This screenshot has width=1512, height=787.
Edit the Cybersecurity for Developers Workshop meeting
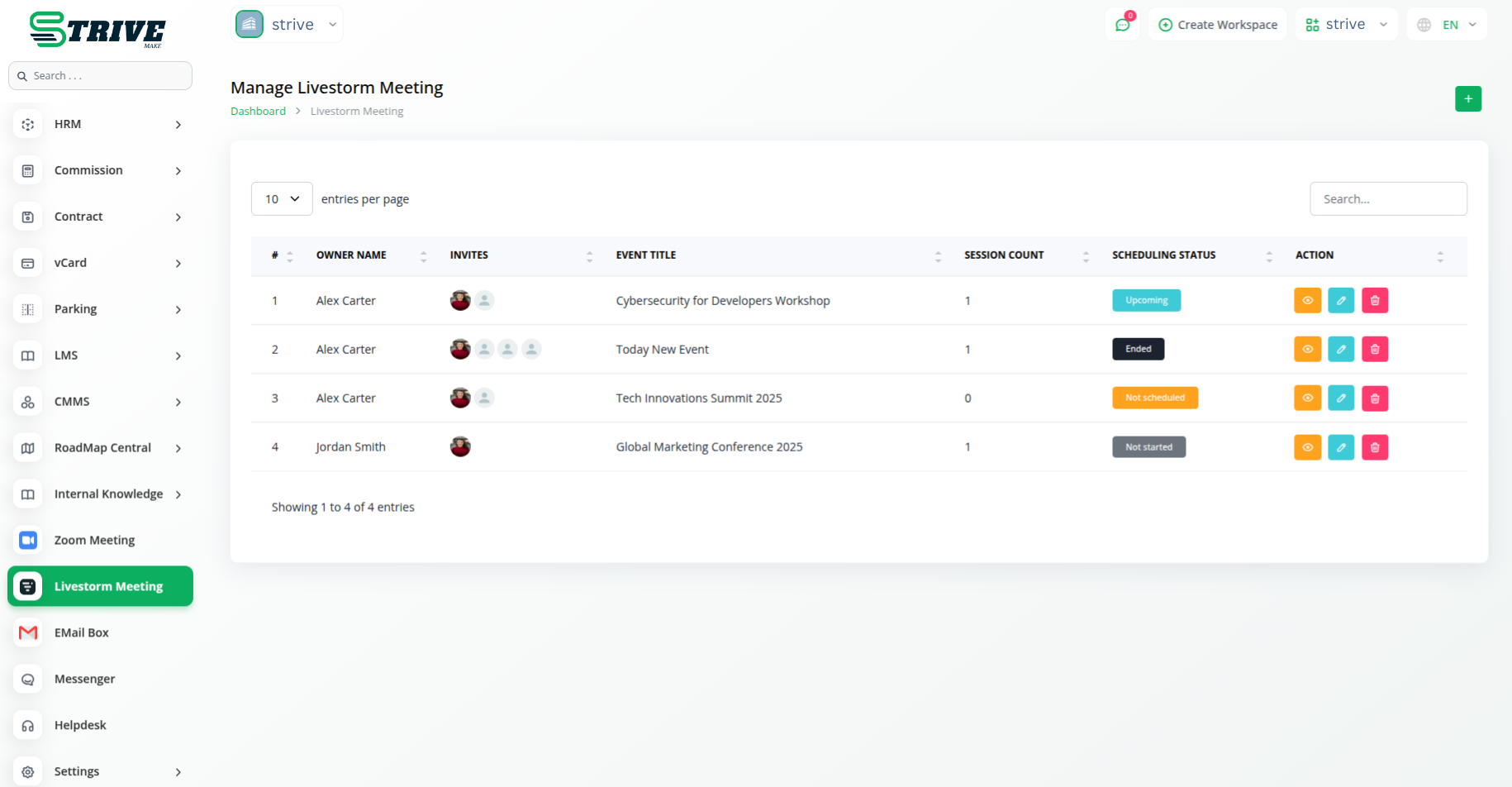pyautogui.click(x=1340, y=301)
